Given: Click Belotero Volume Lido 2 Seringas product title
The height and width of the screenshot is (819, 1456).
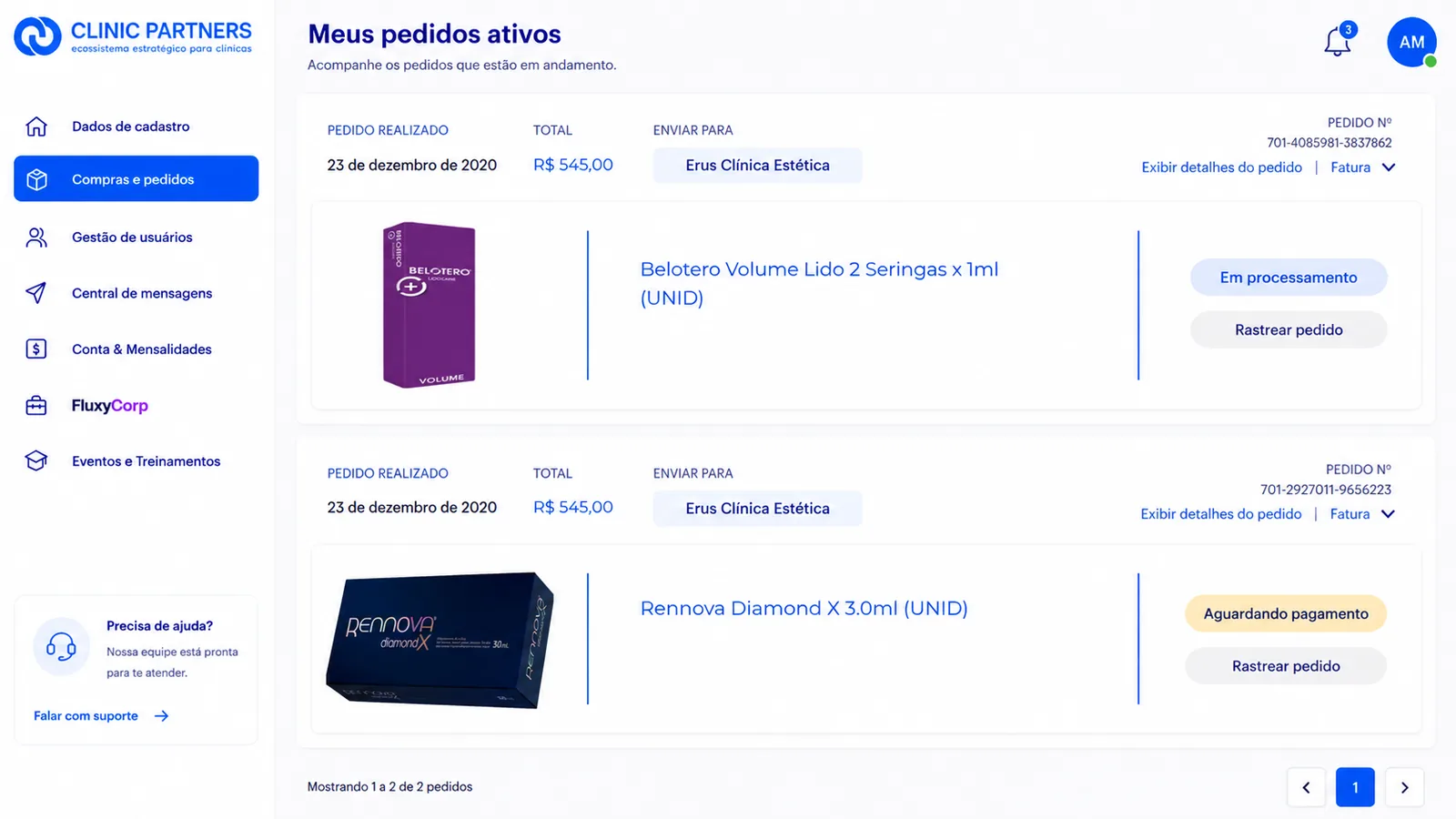Looking at the screenshot, I should point(819,283).
